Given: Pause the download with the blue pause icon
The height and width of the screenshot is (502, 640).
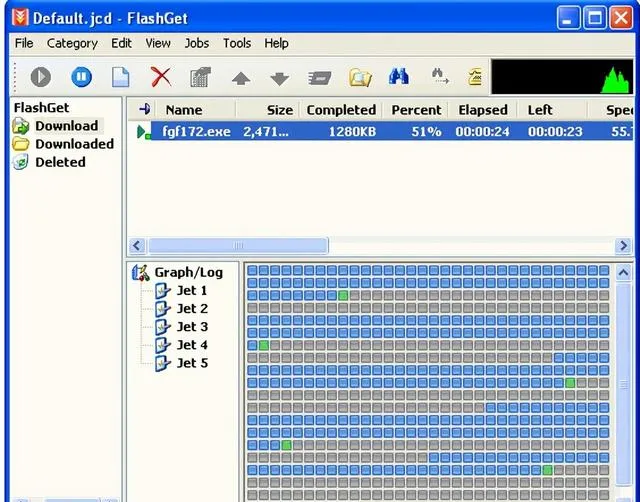Looking at the screenshot, I should 81,77.
